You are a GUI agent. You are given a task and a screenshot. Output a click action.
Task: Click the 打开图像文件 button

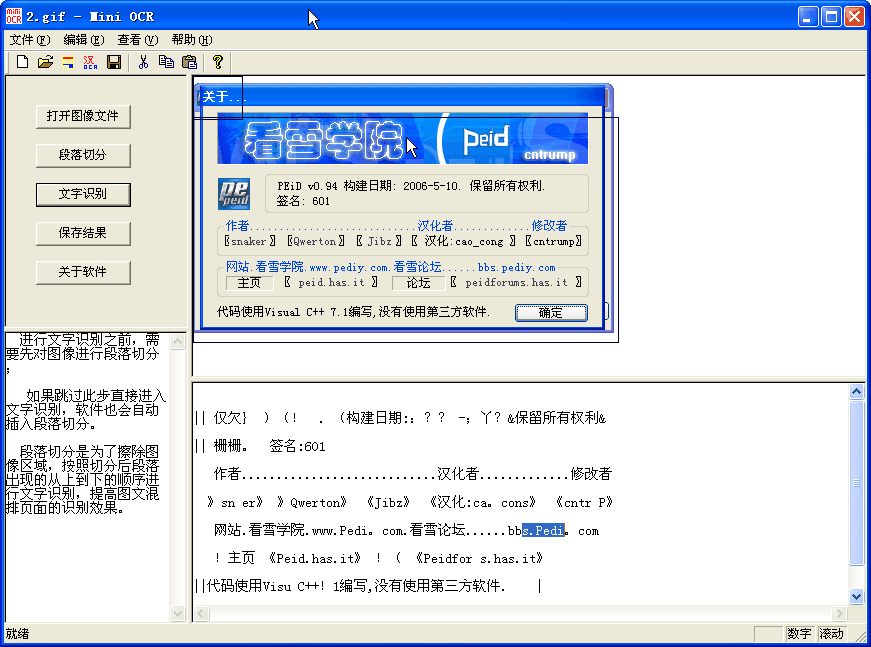point(83,116)
